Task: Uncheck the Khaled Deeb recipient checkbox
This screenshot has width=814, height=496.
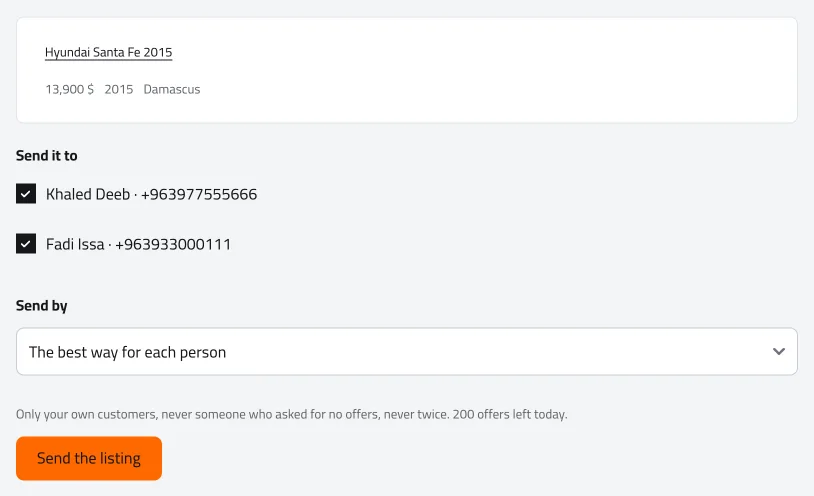Action: coord(26,194)
